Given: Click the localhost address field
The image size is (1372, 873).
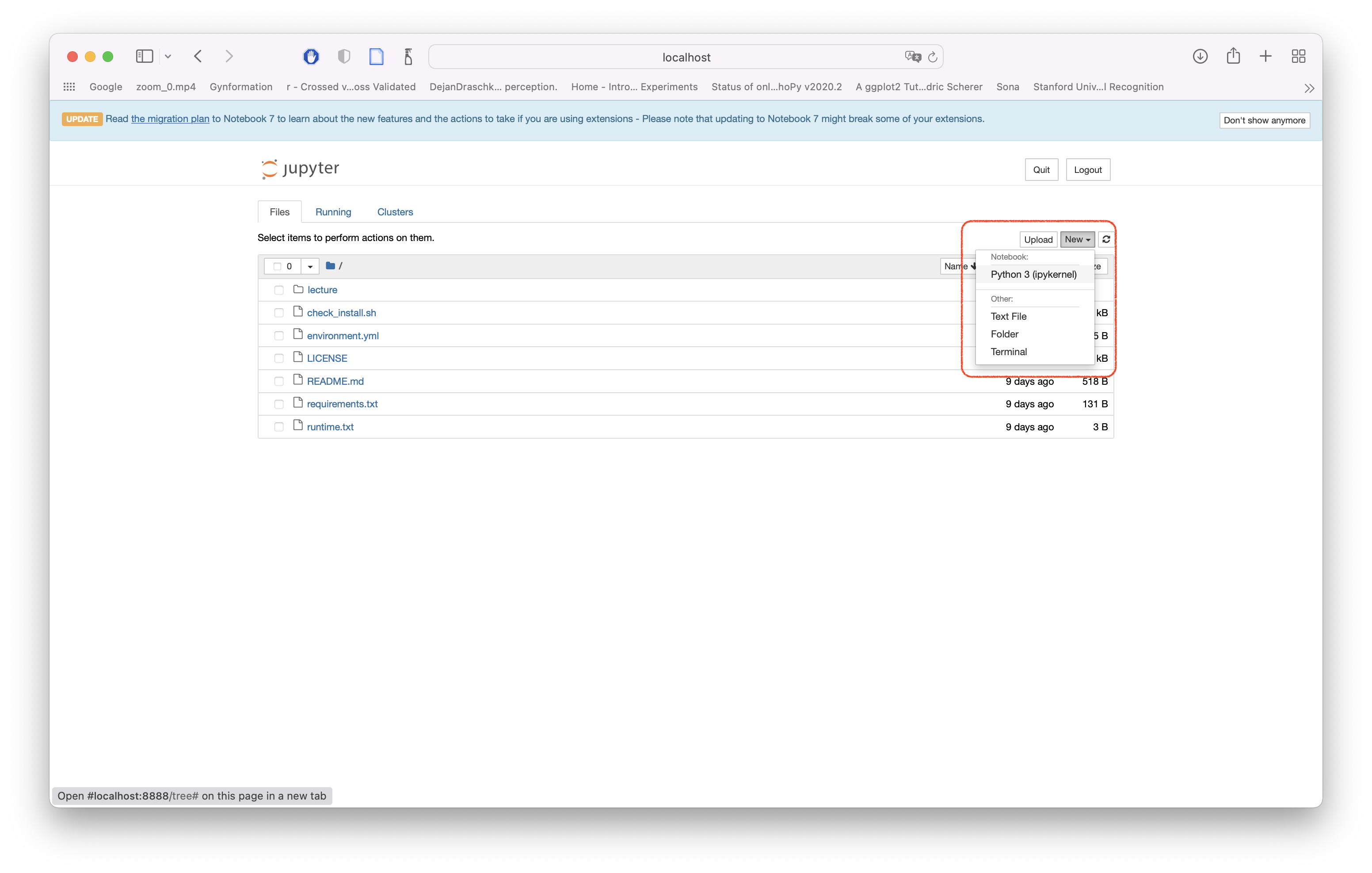Looking at the screenshot, I should coord(686,57).
